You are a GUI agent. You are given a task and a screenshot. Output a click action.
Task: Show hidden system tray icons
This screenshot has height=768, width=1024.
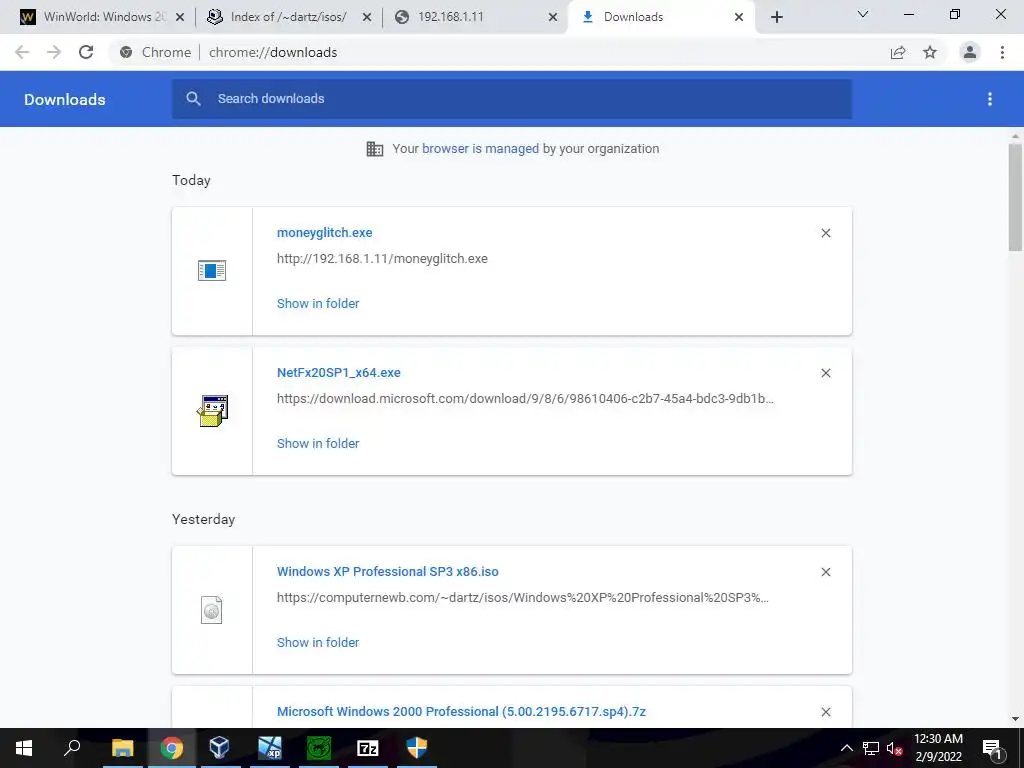(x=846, y=748)
